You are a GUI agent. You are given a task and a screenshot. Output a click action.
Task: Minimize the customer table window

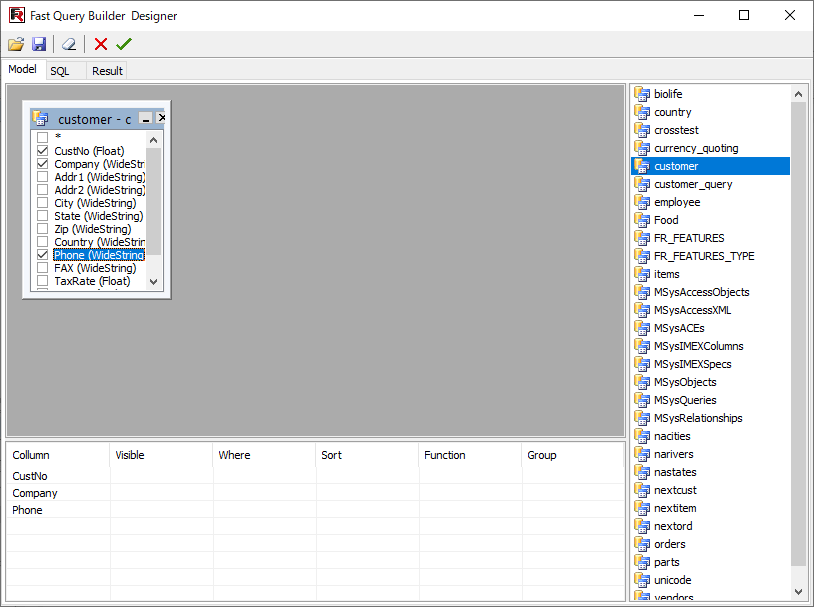pos(146,119)
